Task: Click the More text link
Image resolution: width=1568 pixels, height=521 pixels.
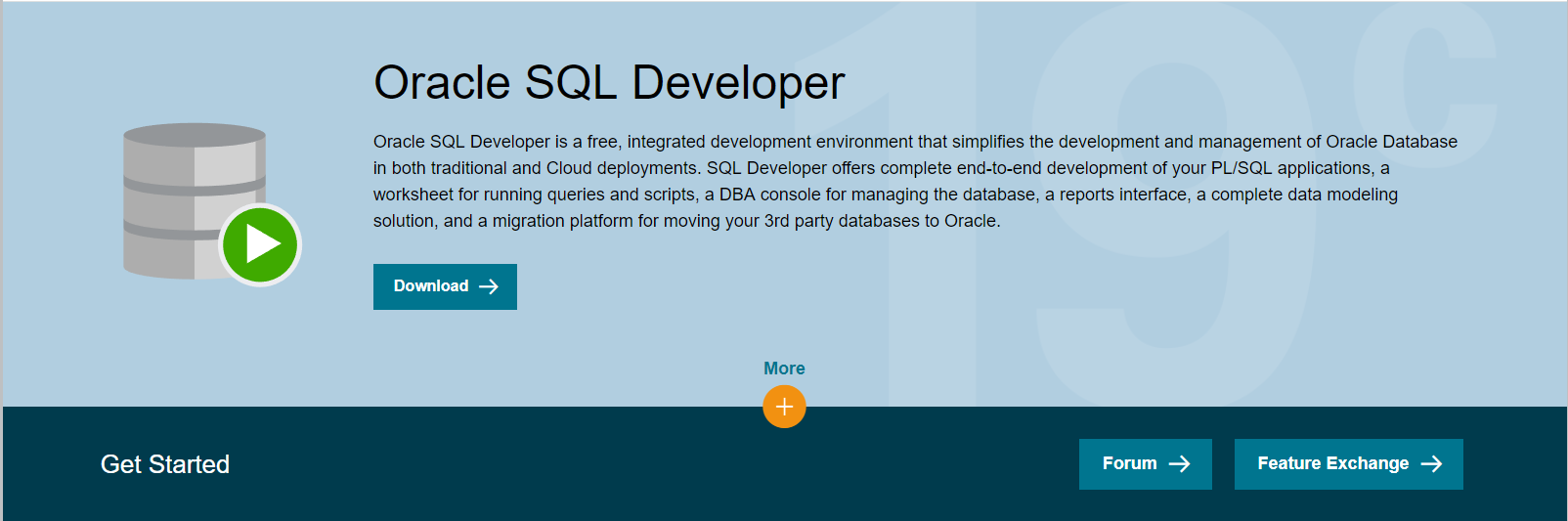Action: coord(784,369)
